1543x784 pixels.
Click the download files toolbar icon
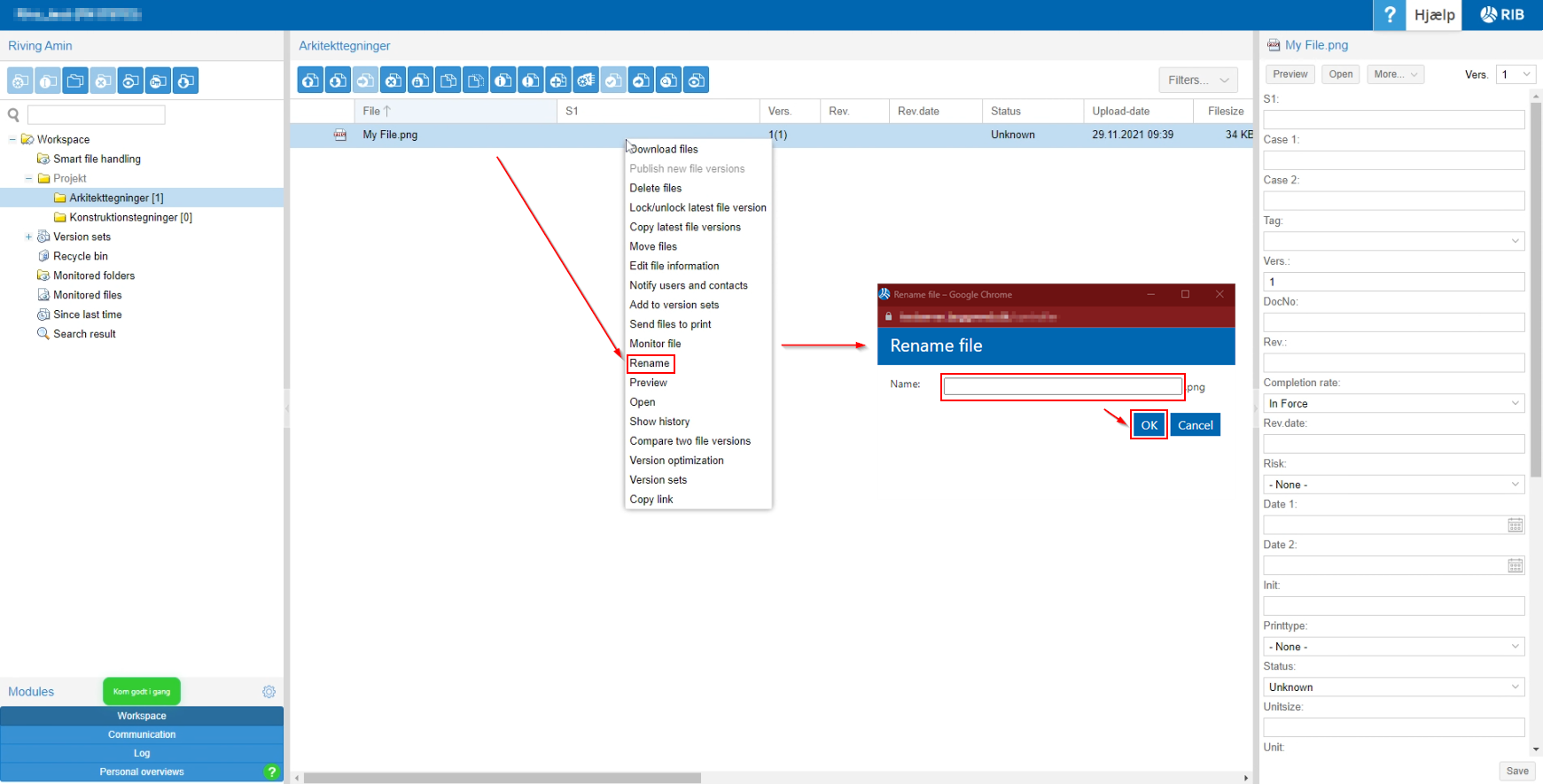pos(338,81)
